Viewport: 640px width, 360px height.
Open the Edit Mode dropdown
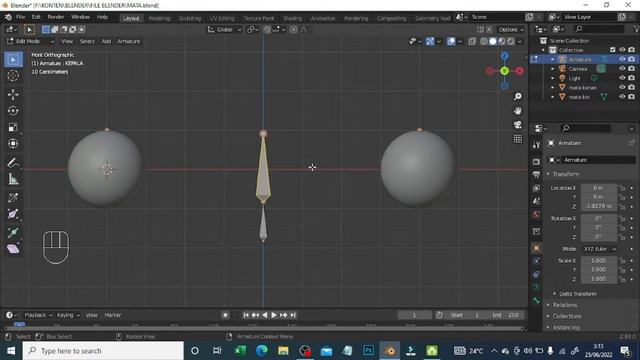pos(30,41)
